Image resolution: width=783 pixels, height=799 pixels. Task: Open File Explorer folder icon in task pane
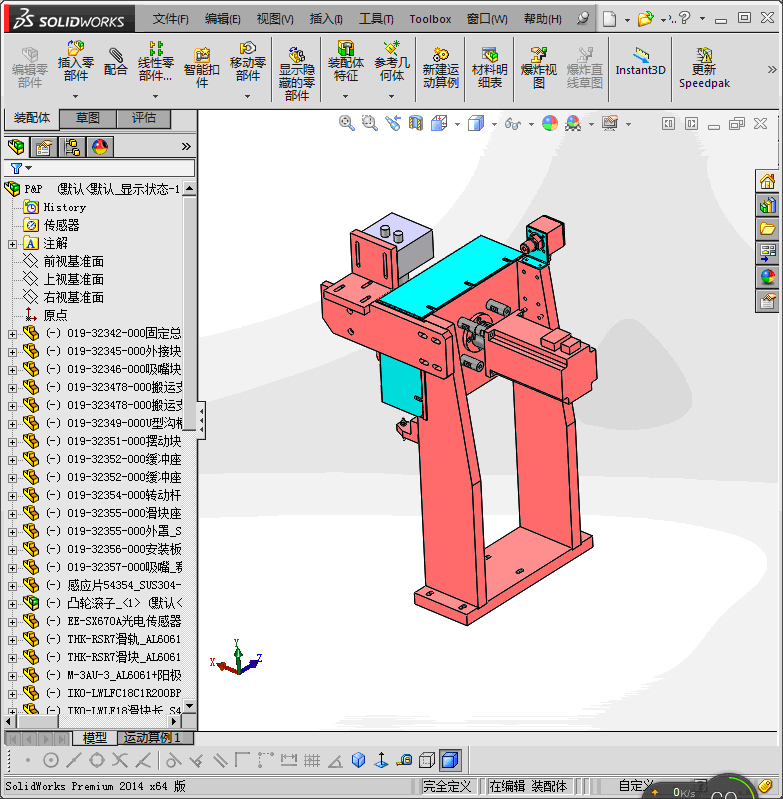[x=767, y=229]
